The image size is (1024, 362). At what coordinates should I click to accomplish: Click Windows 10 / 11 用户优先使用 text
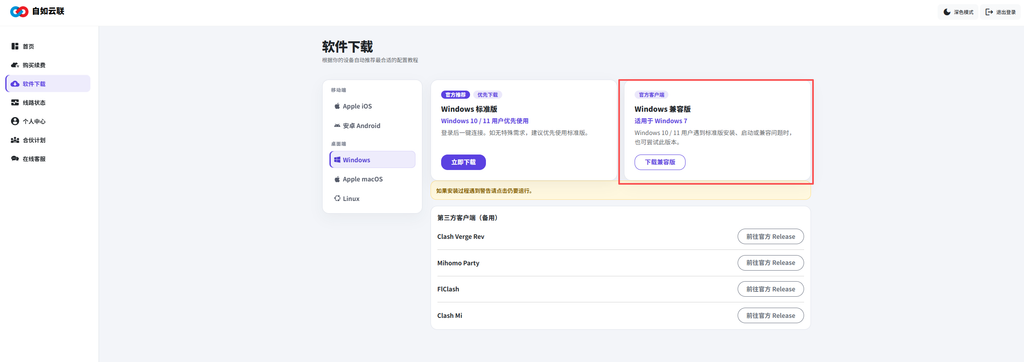click(x=485, y=121)
